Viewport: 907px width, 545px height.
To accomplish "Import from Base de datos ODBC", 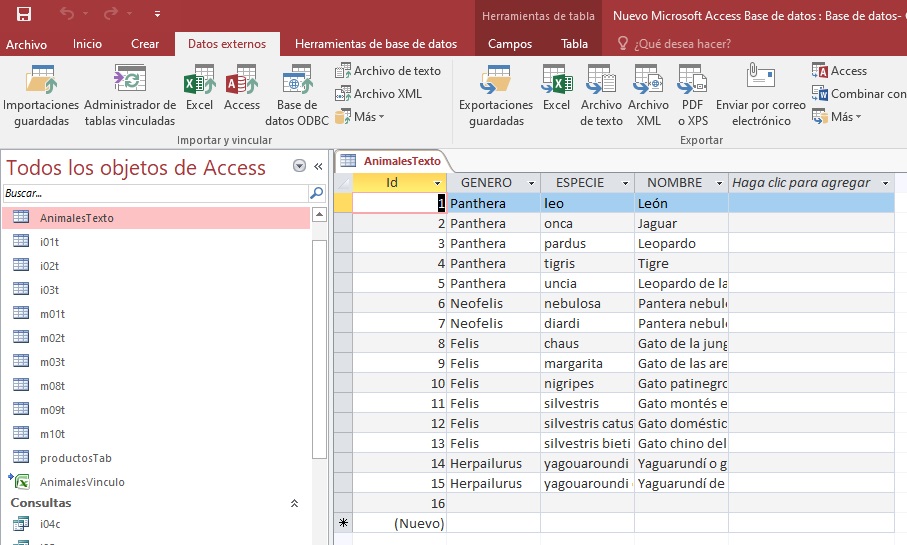I will [297, 96].
